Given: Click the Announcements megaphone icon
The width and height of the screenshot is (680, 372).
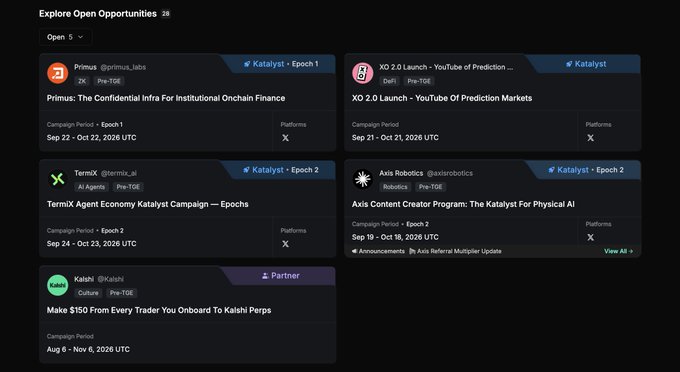Looking at the screenshot, I should tap(354, 251).
